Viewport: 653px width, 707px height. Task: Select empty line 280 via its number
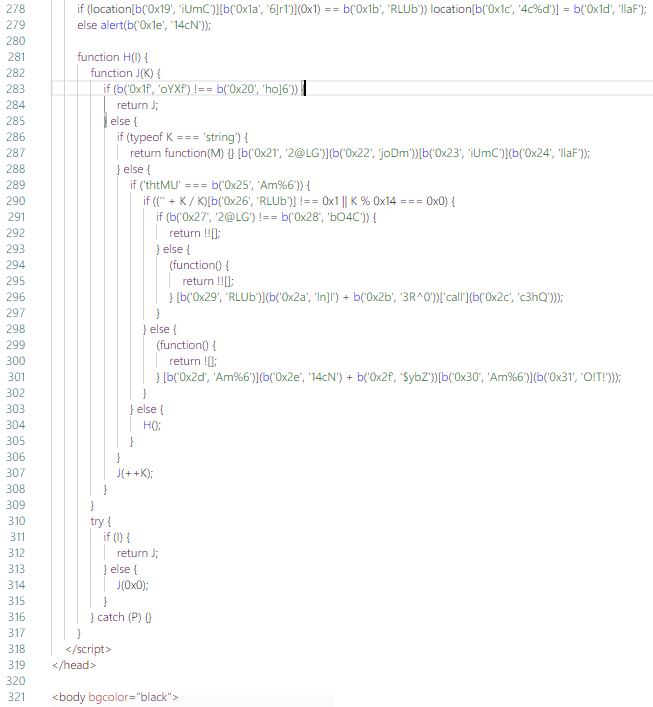(x=16, y=41)
